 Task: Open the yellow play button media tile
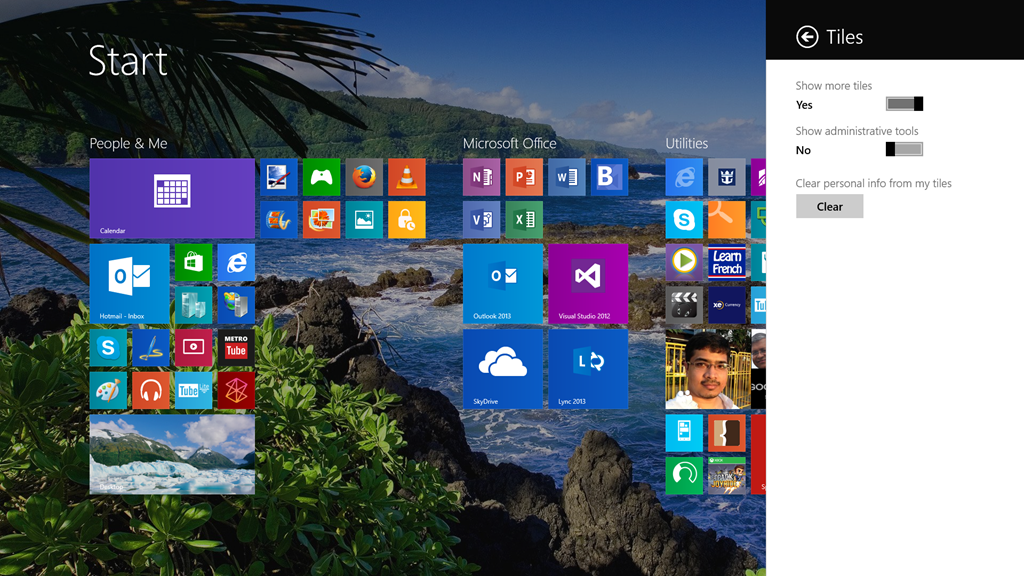(x=684, y=263)
